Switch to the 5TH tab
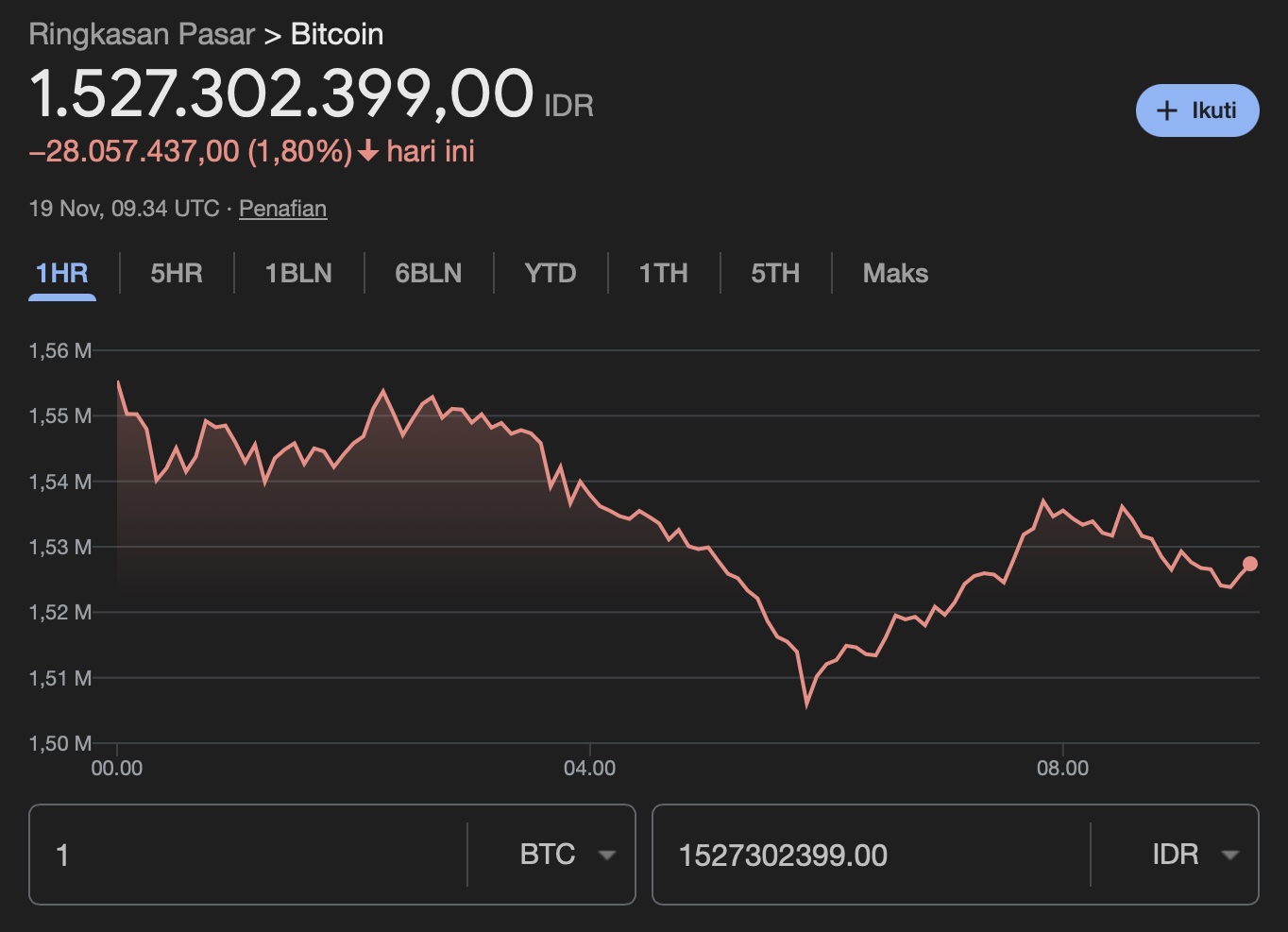Viewport: 1288px width, 932px height. (x=775, y=274)
